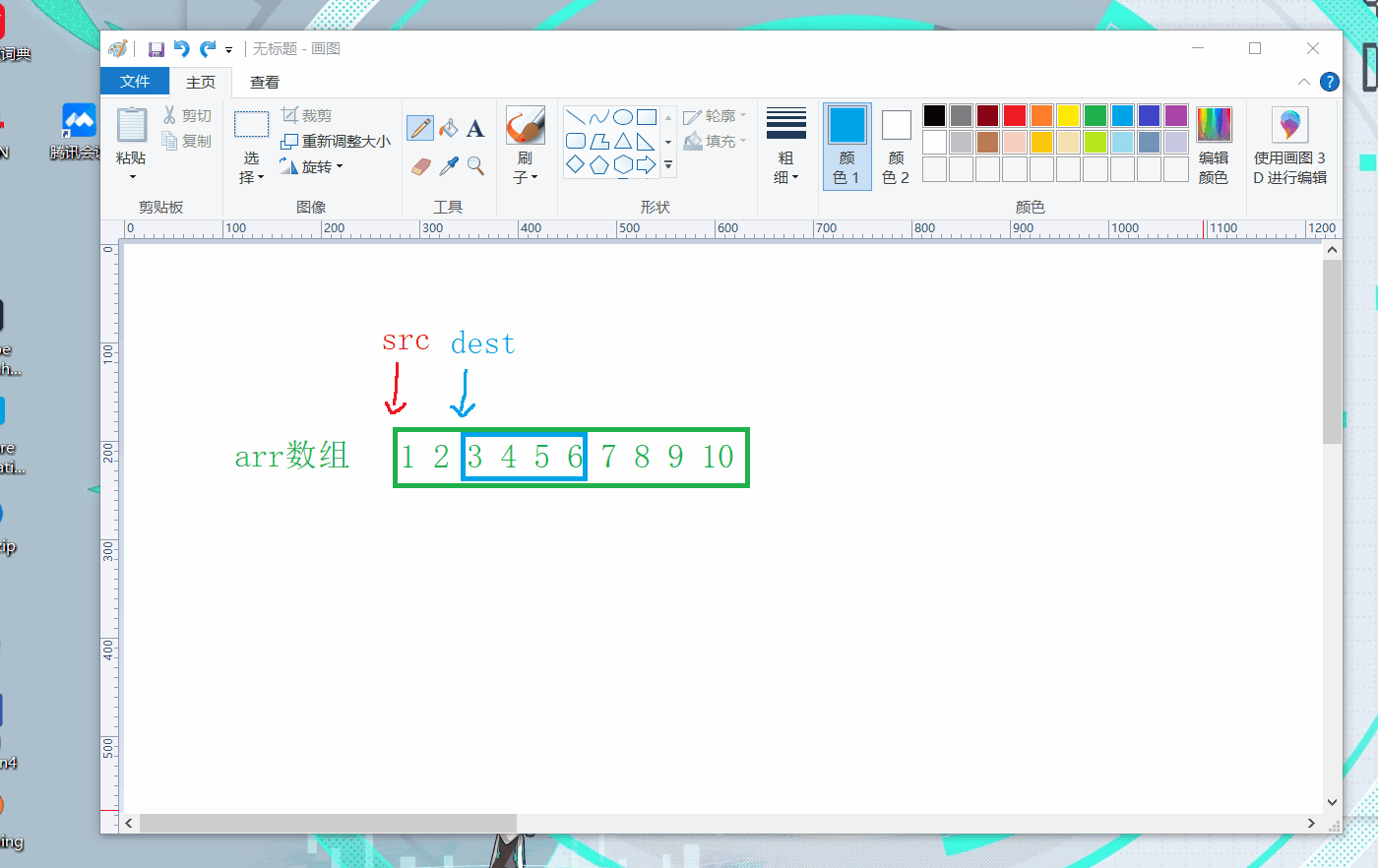The width and height of the screenshot is (1378, 868).
Task: Expand the shapes gallery more arrow
Action: coord(668,164)
